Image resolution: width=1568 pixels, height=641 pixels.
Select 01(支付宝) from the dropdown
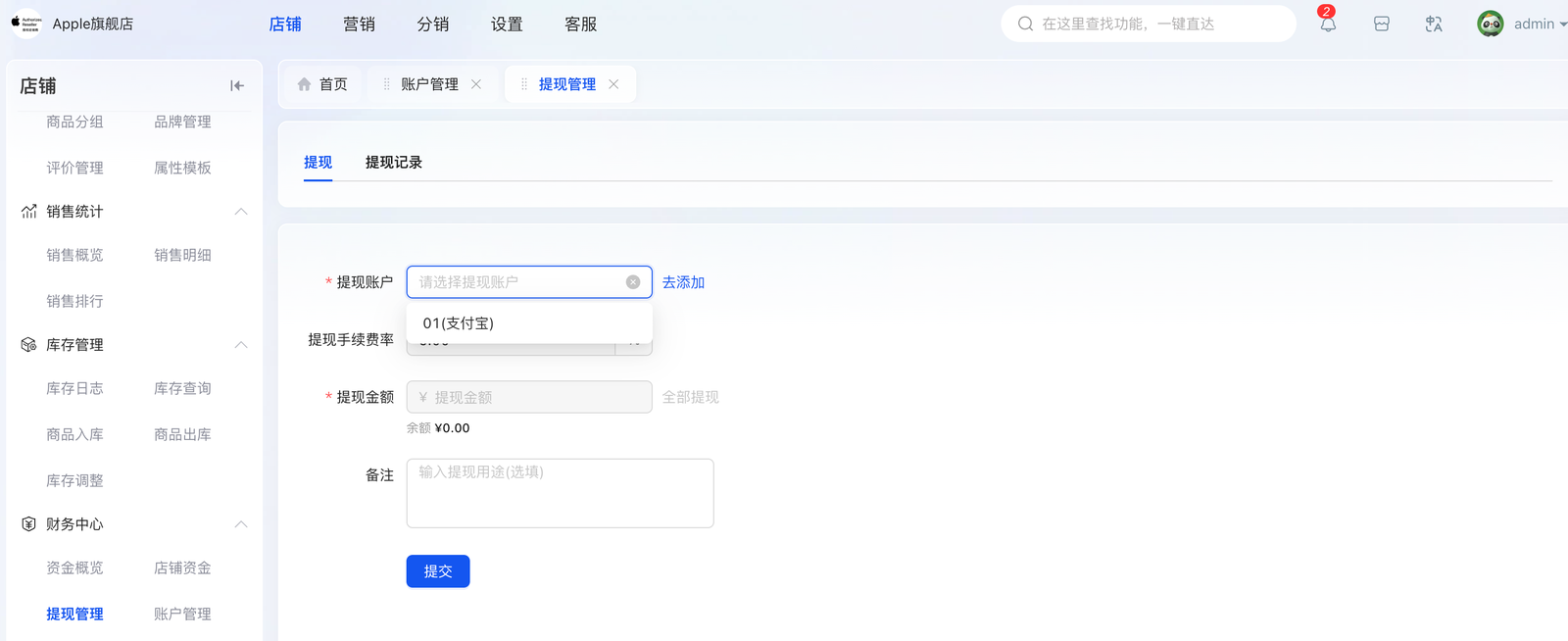point(459,323)
